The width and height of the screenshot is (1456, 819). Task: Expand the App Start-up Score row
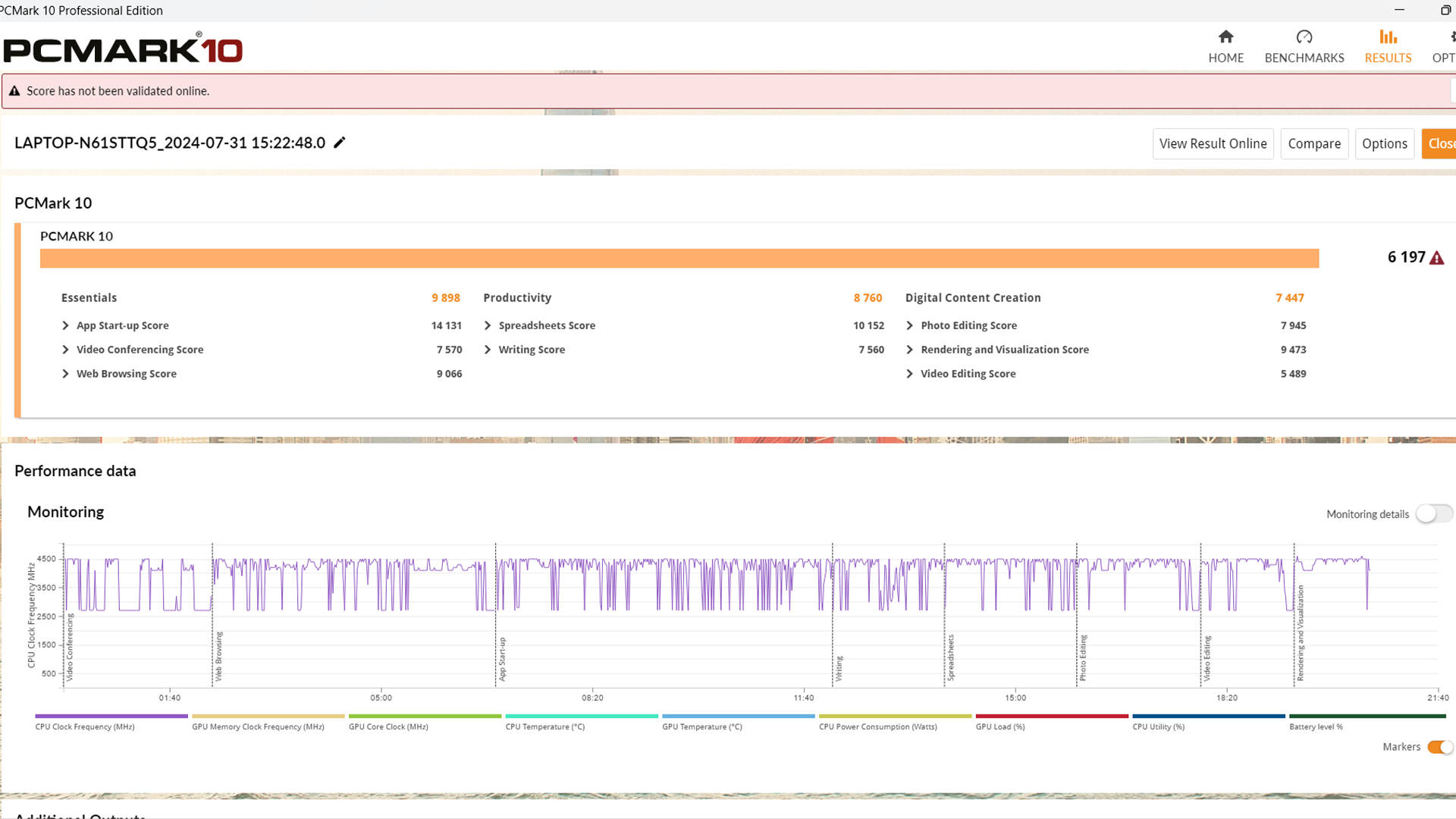click(65, 325)
